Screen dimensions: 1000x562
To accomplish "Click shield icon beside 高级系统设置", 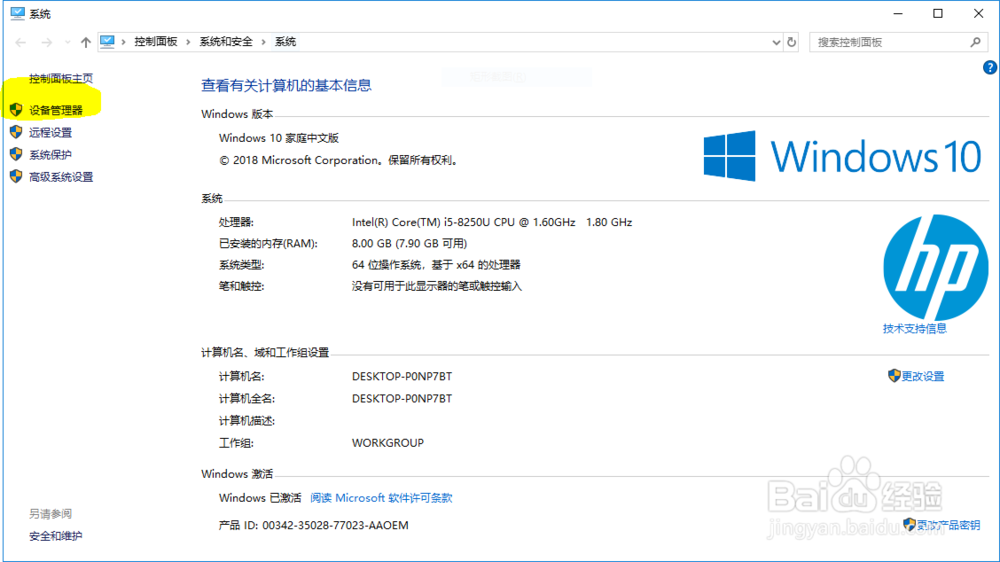I will point(16,177).
